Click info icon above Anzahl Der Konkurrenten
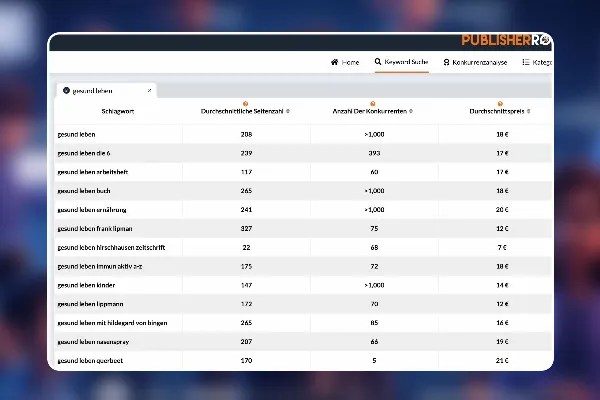This screenshot has width=600, height=400. (x=373, y=104)
